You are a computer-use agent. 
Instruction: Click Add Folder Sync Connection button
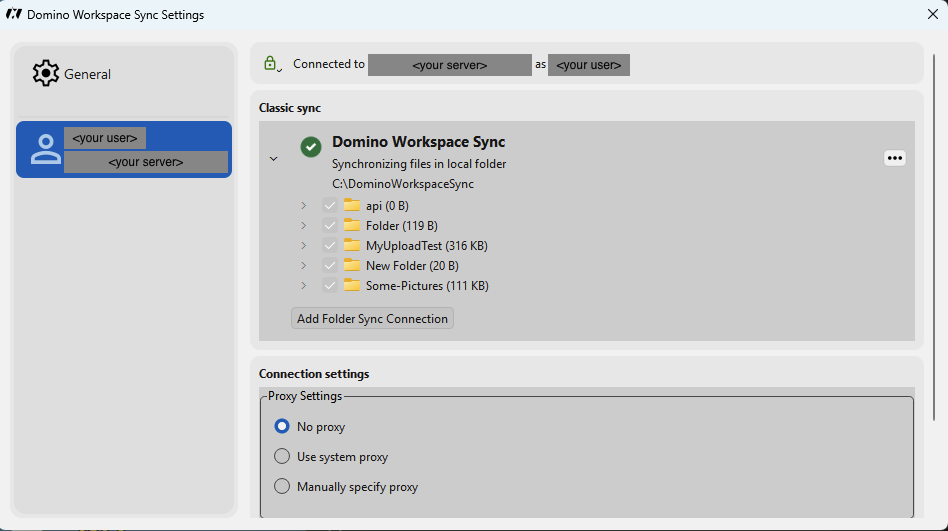(x=372, y=319)
